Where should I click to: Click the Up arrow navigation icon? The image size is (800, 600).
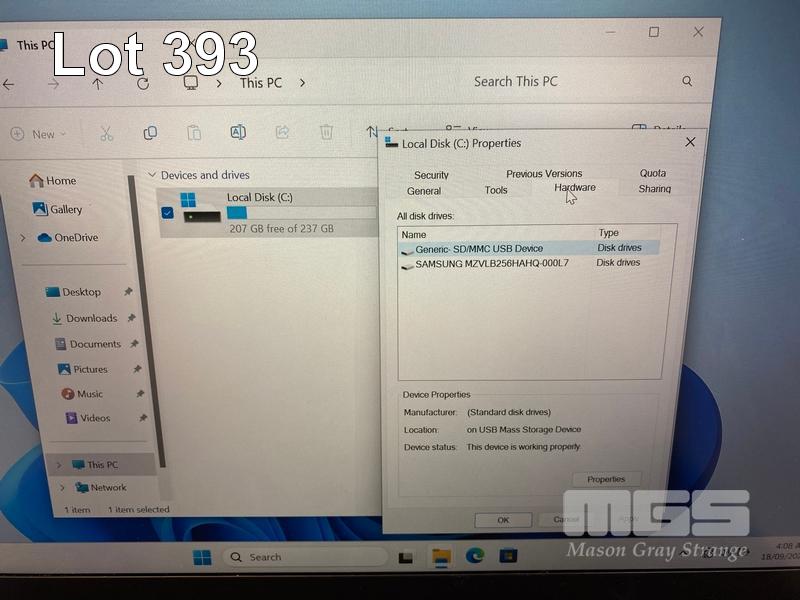97,84
